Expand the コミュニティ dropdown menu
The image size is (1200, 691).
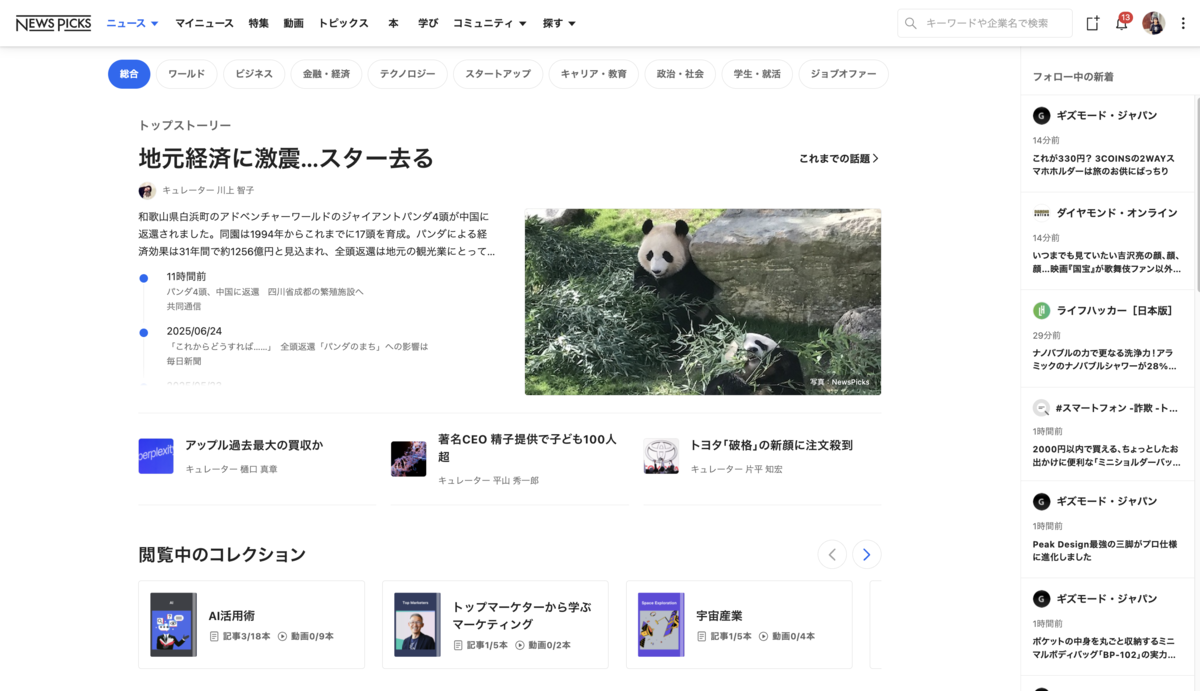[x=489, y=23]
